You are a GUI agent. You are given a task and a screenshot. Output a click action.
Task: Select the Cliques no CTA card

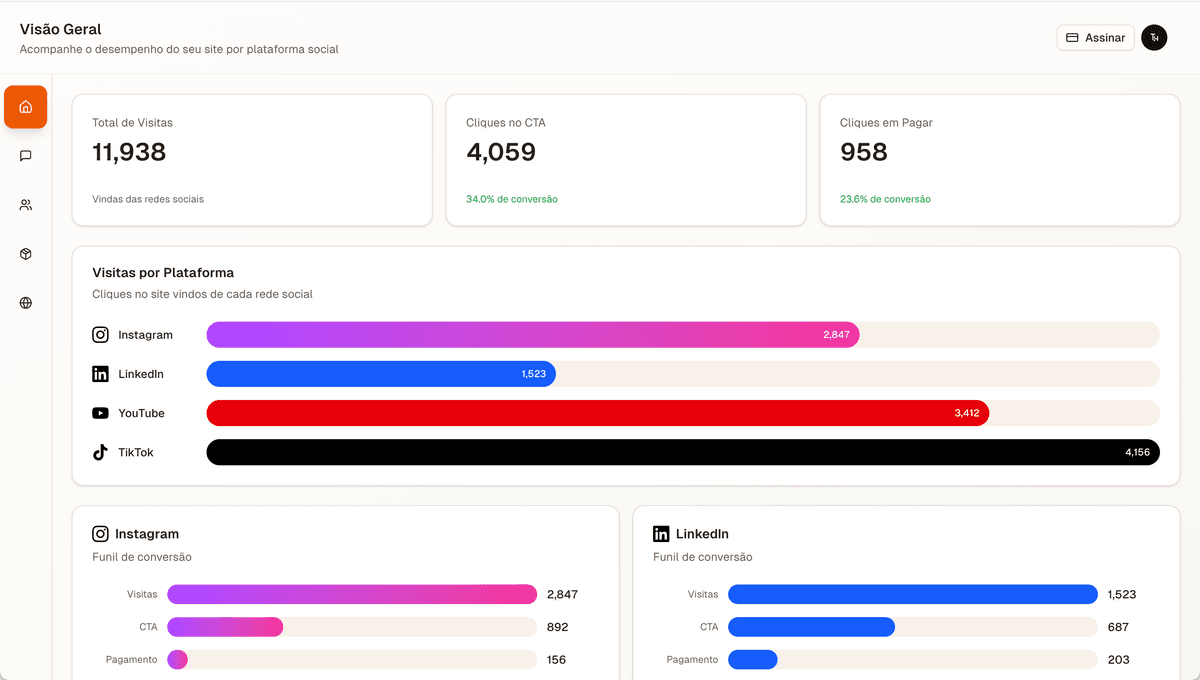[x=626, y=160]
